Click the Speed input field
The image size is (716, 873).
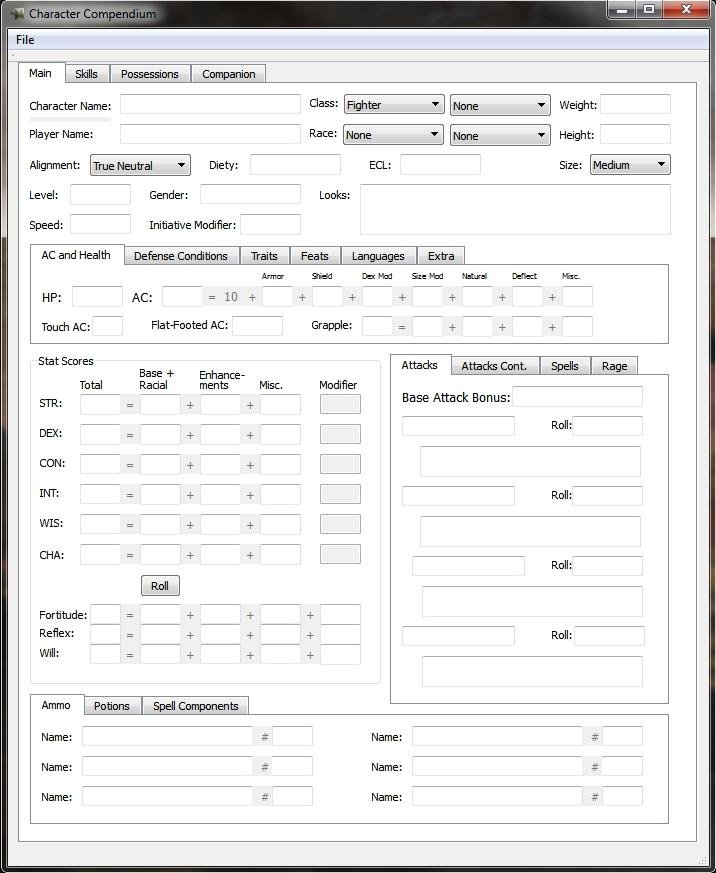click(x=100, y=224)
